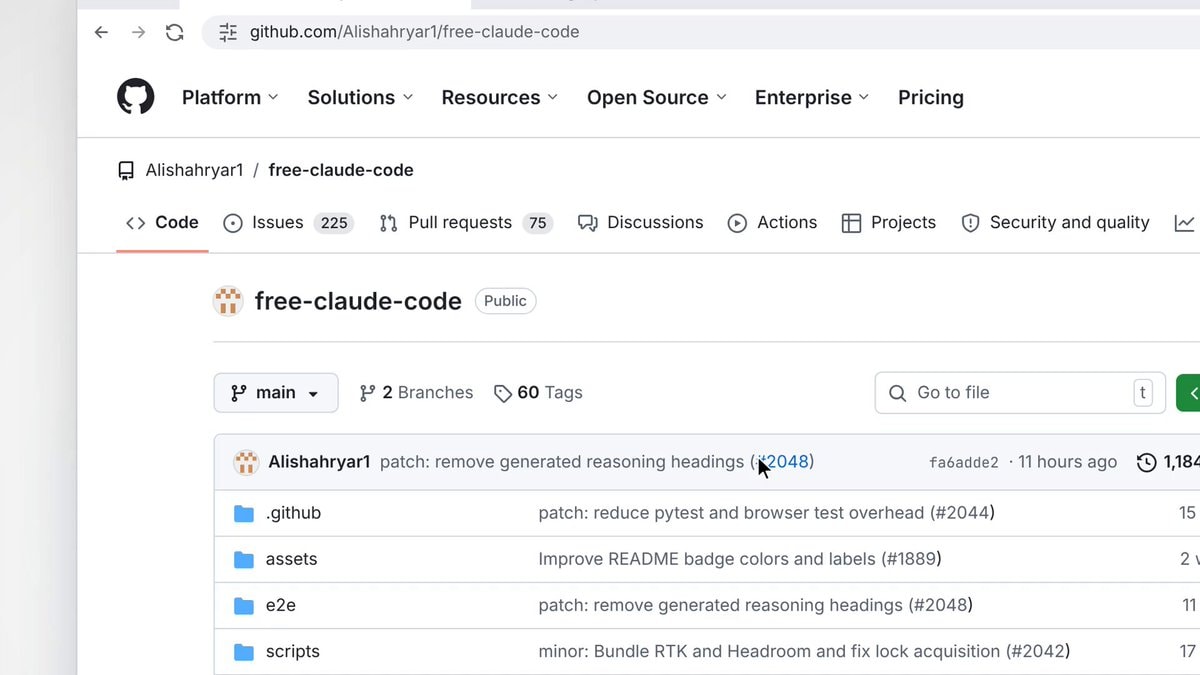Click the assets folder icon

244,559
